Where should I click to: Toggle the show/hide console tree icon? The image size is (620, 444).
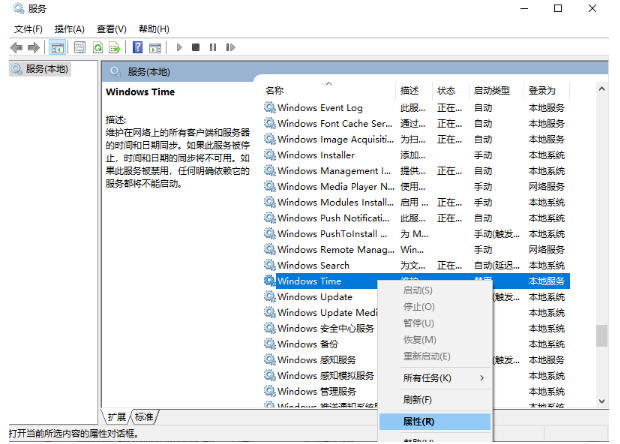click(58, 47)
